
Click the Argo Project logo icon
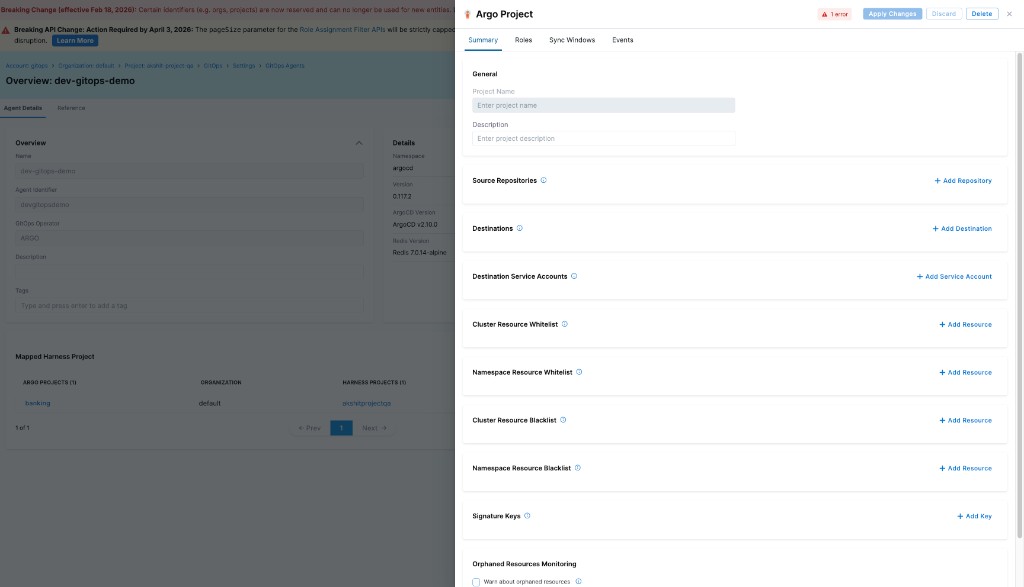467,14
